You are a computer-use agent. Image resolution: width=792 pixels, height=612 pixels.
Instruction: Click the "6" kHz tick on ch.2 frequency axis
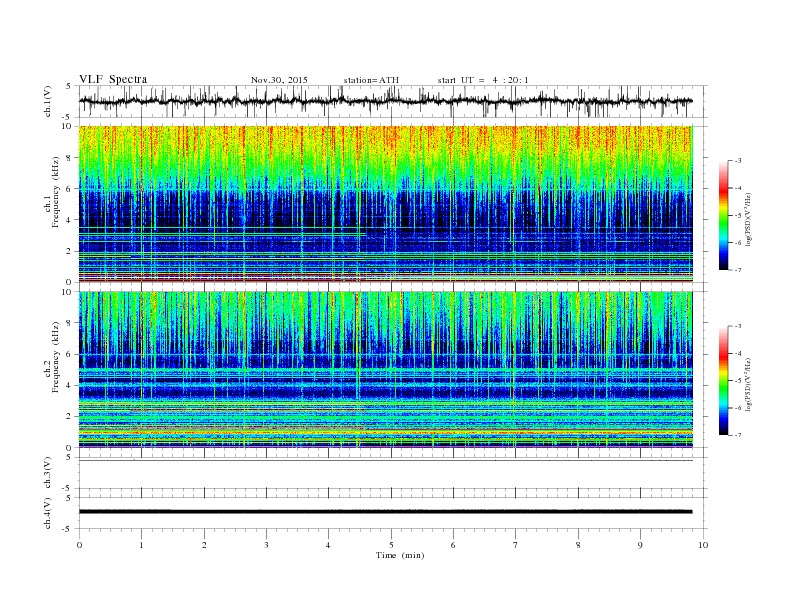[70, 354]
